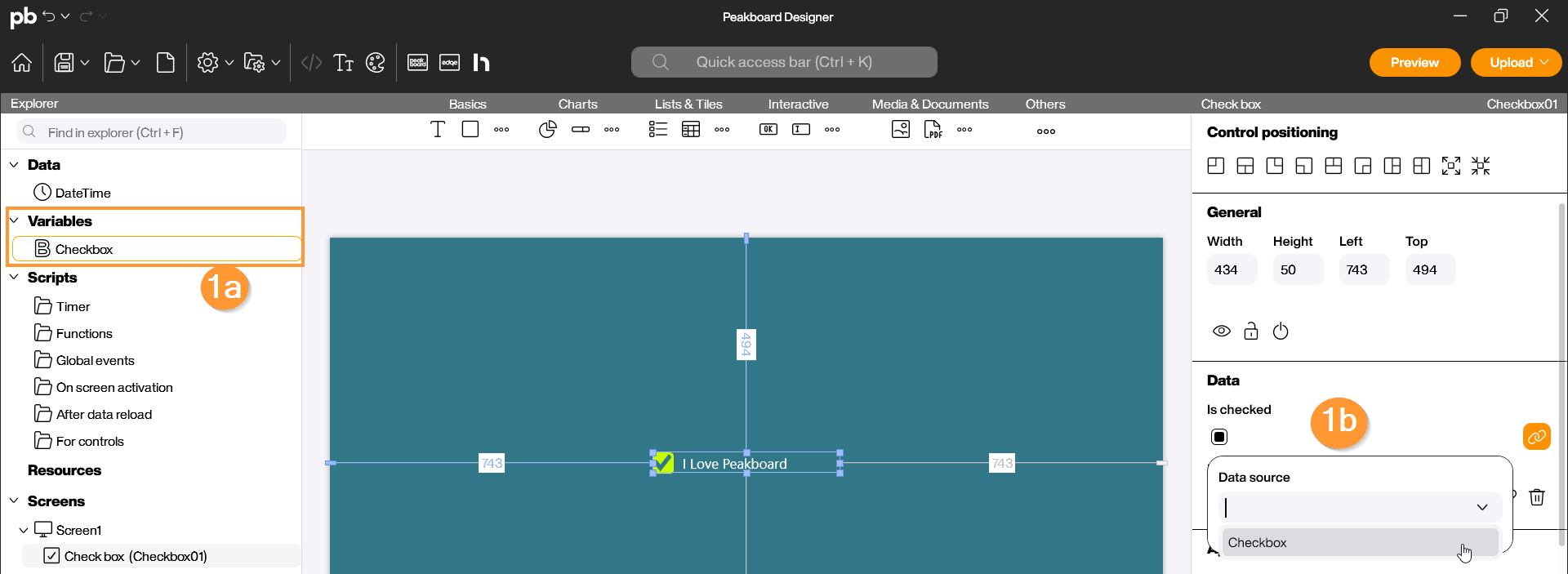Click the orange data binding link icon
1568x574 pixels.
click(x=1536, y=437)
